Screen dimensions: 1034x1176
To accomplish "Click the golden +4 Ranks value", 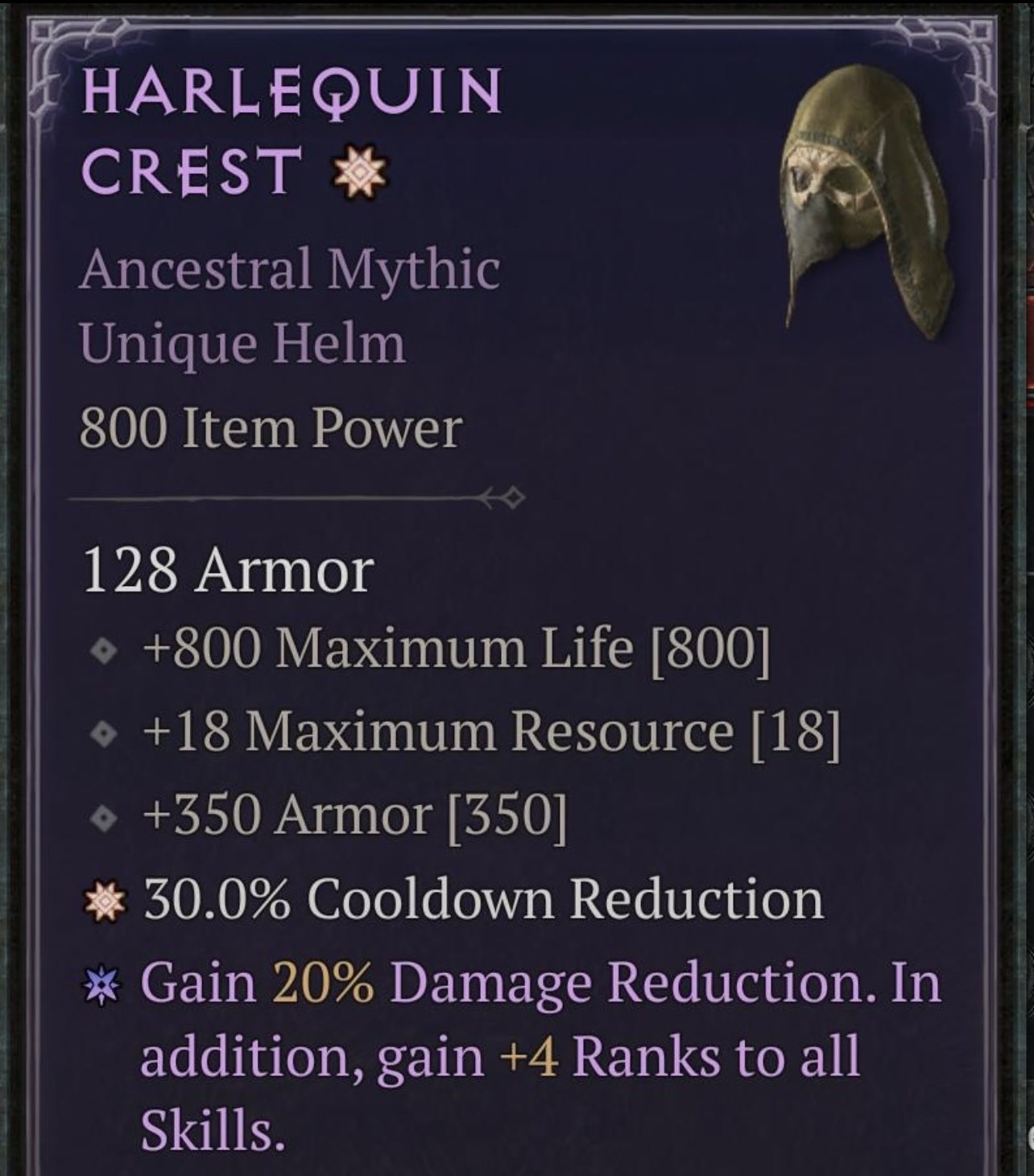I will tap(529, 1058).
